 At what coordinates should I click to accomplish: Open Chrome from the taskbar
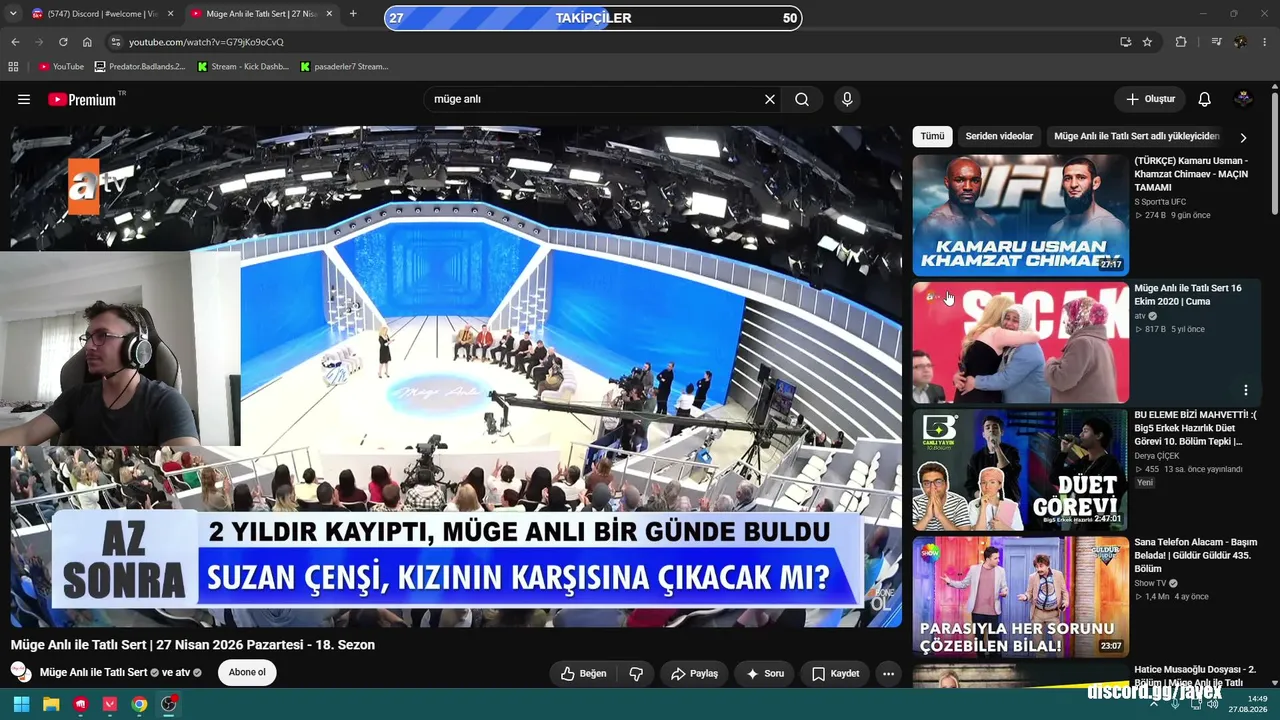tap(139, 704)
